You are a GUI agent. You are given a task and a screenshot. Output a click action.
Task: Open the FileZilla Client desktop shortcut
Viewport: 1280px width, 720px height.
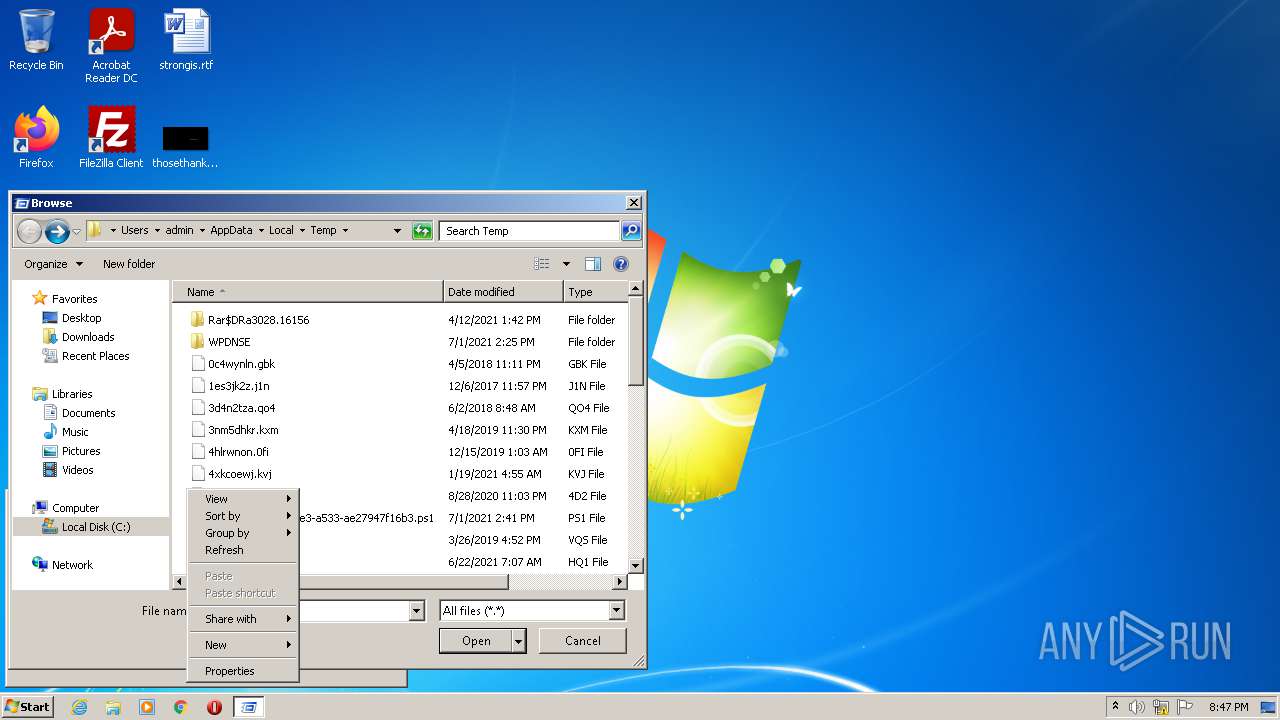[x=111, y=138]
